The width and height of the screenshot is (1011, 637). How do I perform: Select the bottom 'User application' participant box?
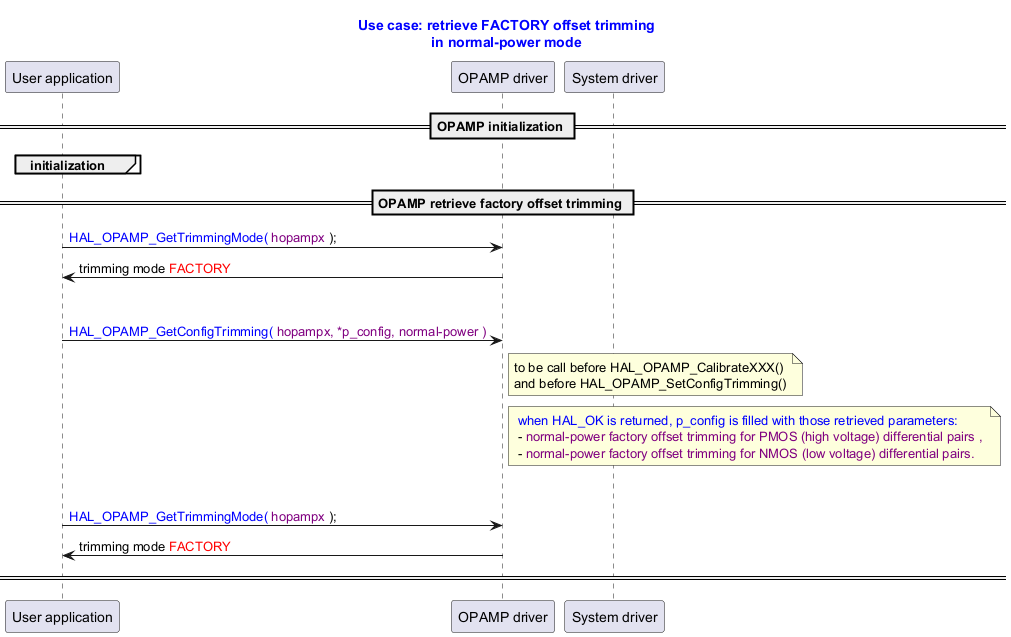click(62, 616)
